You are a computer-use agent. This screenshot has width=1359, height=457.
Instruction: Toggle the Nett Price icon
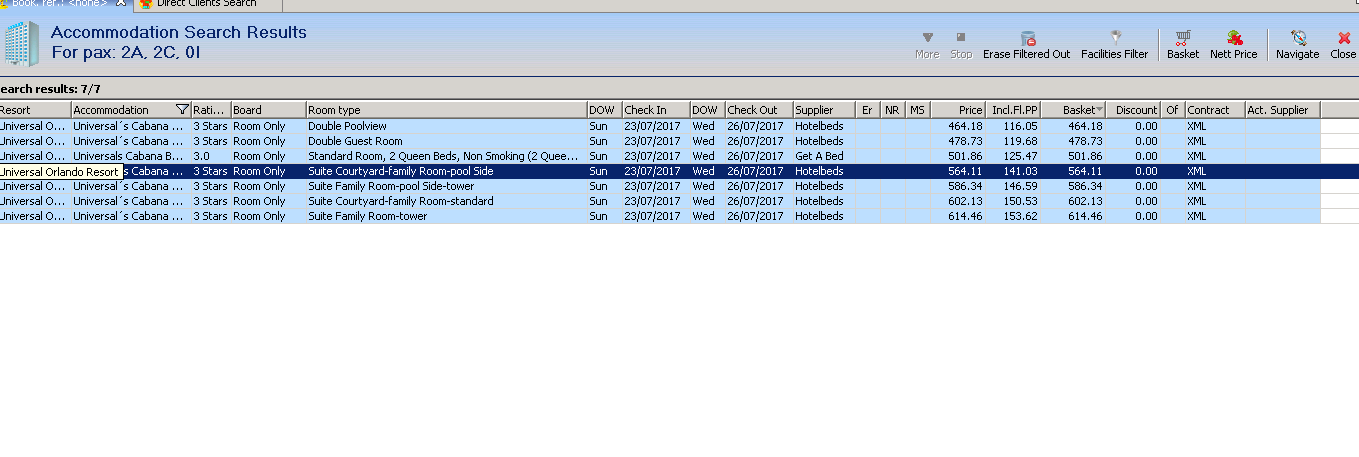pyautogui.click(x=1234, y=38)
